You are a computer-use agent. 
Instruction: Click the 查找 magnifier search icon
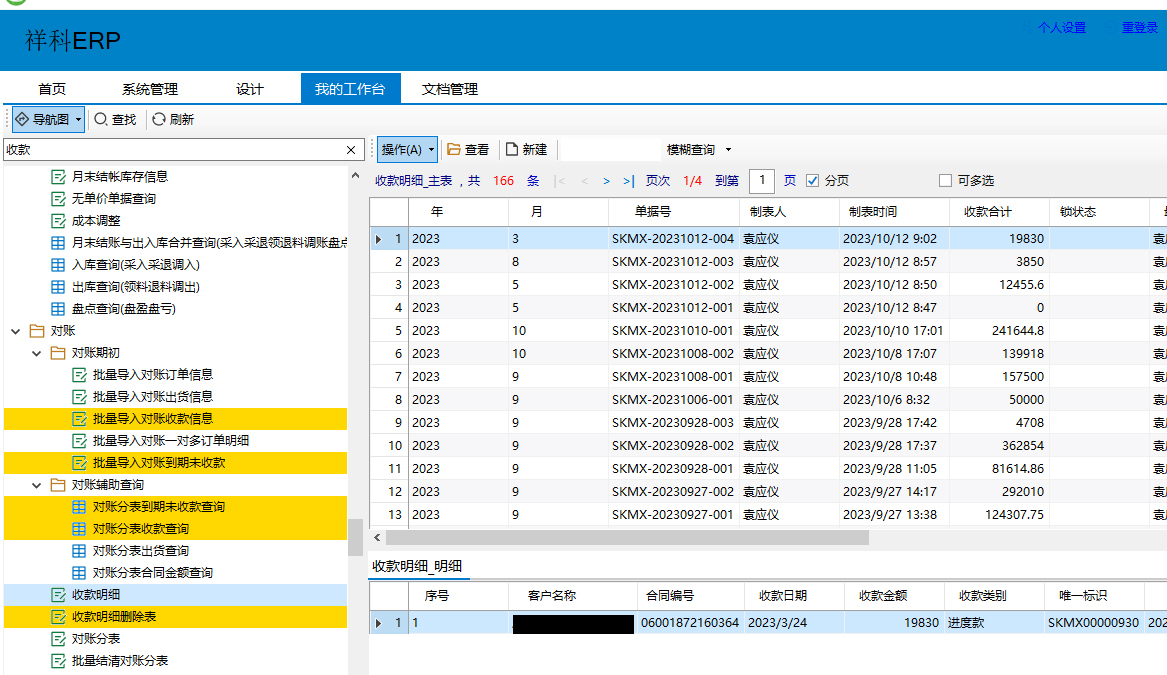(x=101, y=119)
